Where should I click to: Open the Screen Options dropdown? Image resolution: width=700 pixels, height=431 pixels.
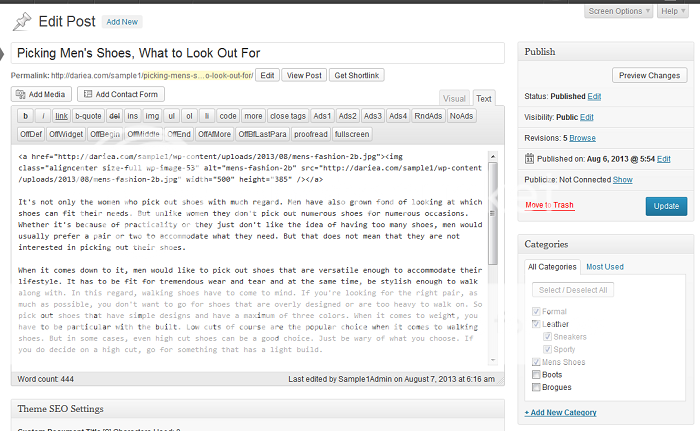(615, 11)
